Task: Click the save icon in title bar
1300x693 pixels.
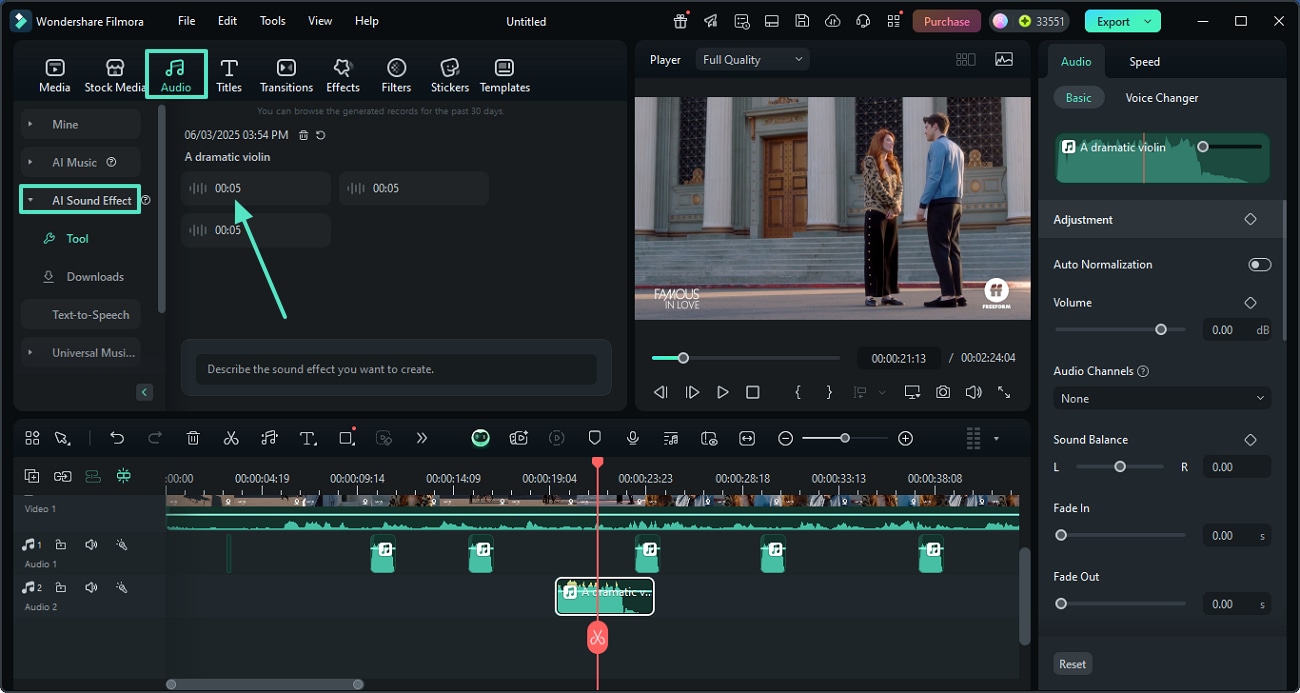Action: click(802, 21)
